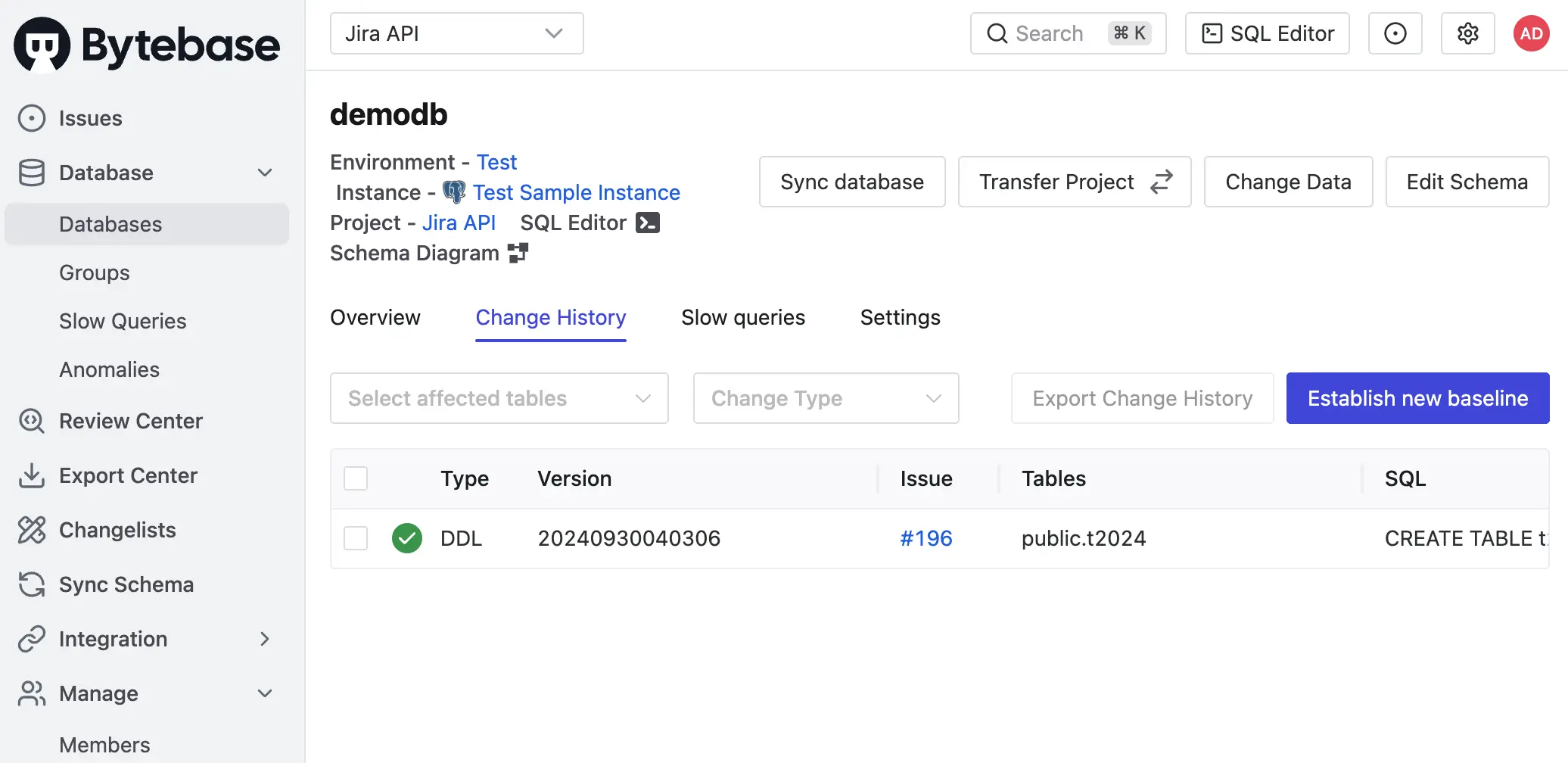Image resolution: width=1568 pixels, height=763 pixels.
Task: Toggle the select-all checkbox in table header
Action: 356,478
